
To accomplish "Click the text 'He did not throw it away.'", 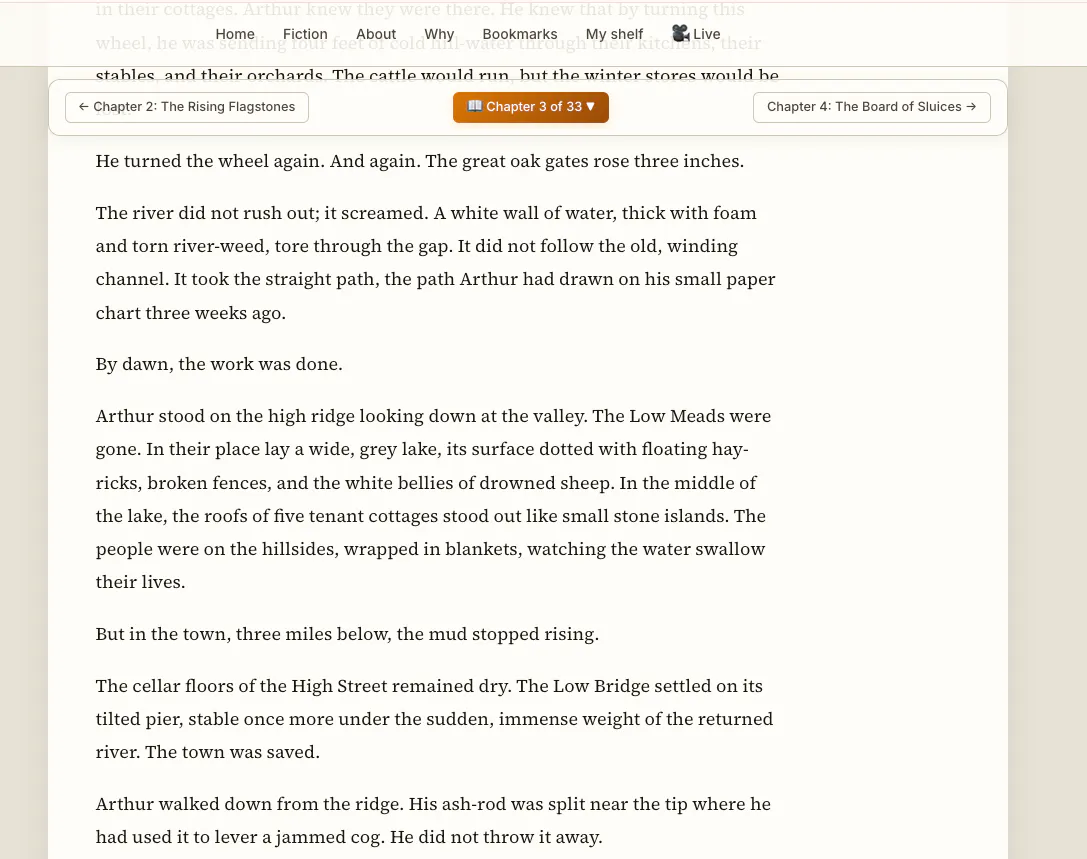I will [x=496, y=837].
